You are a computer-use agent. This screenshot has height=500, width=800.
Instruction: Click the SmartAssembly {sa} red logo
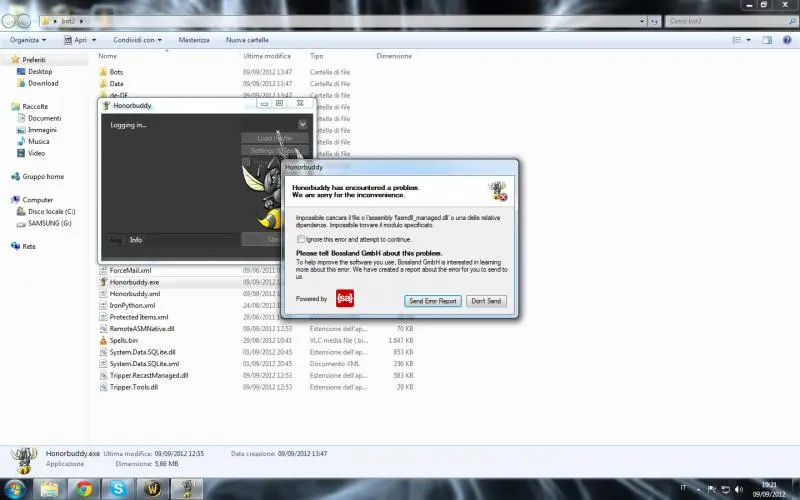[345, 299]
